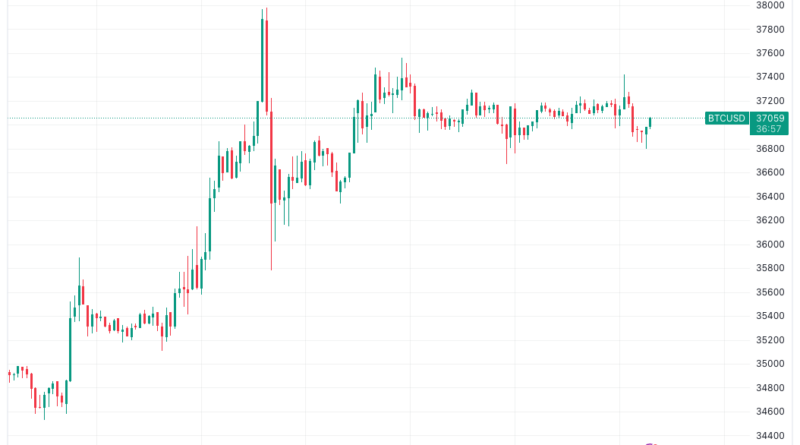Click the 36400 price axis label
Image resolution: width=800 pixels, height=445 pixels.
pyautogui.click(x=769, y=196)
